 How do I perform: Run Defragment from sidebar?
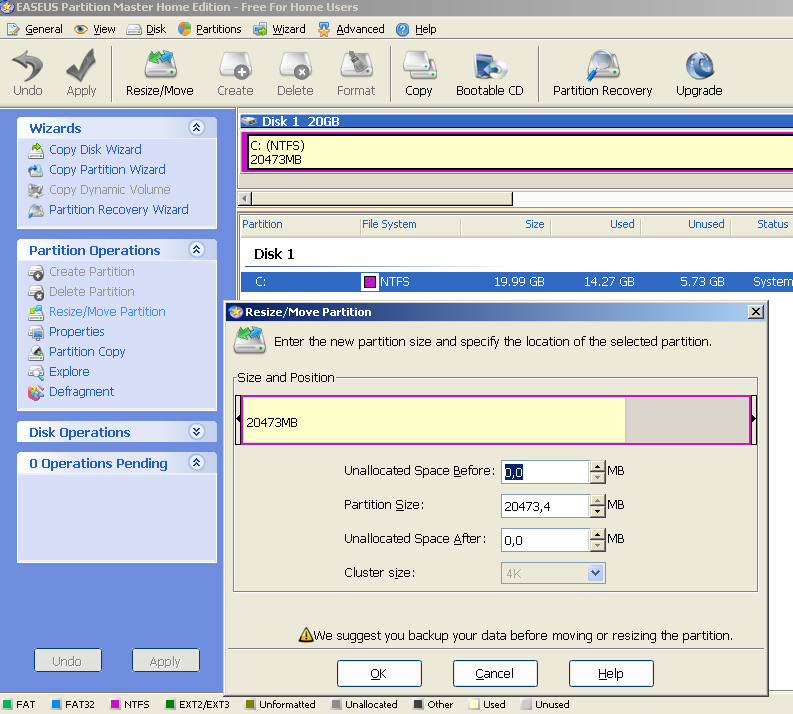pyautogui.click(x=81, y=392)
